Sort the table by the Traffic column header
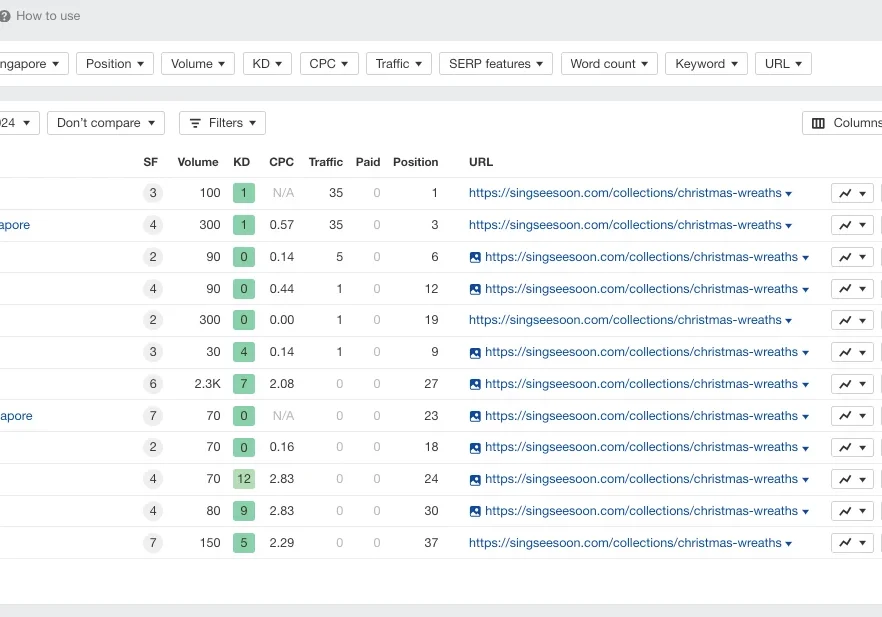The height and width of the screenshot is (617, 882). [x=325, y=162]
